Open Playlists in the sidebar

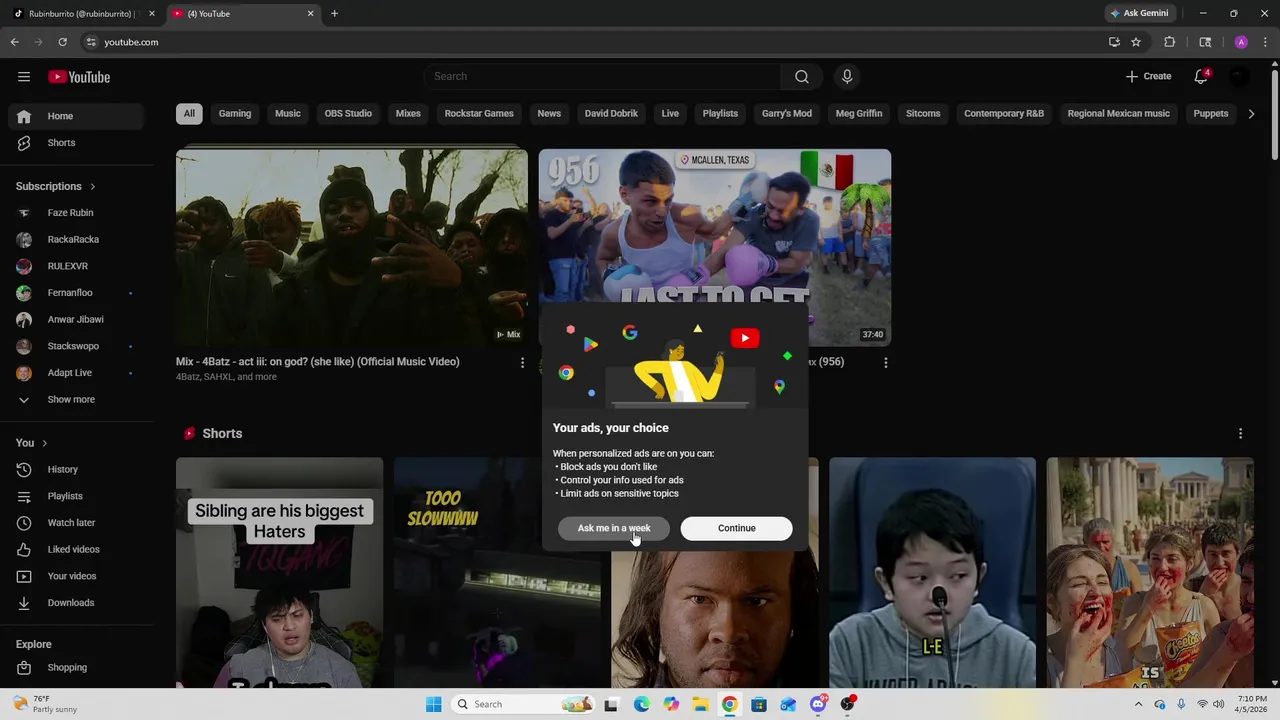77,496
